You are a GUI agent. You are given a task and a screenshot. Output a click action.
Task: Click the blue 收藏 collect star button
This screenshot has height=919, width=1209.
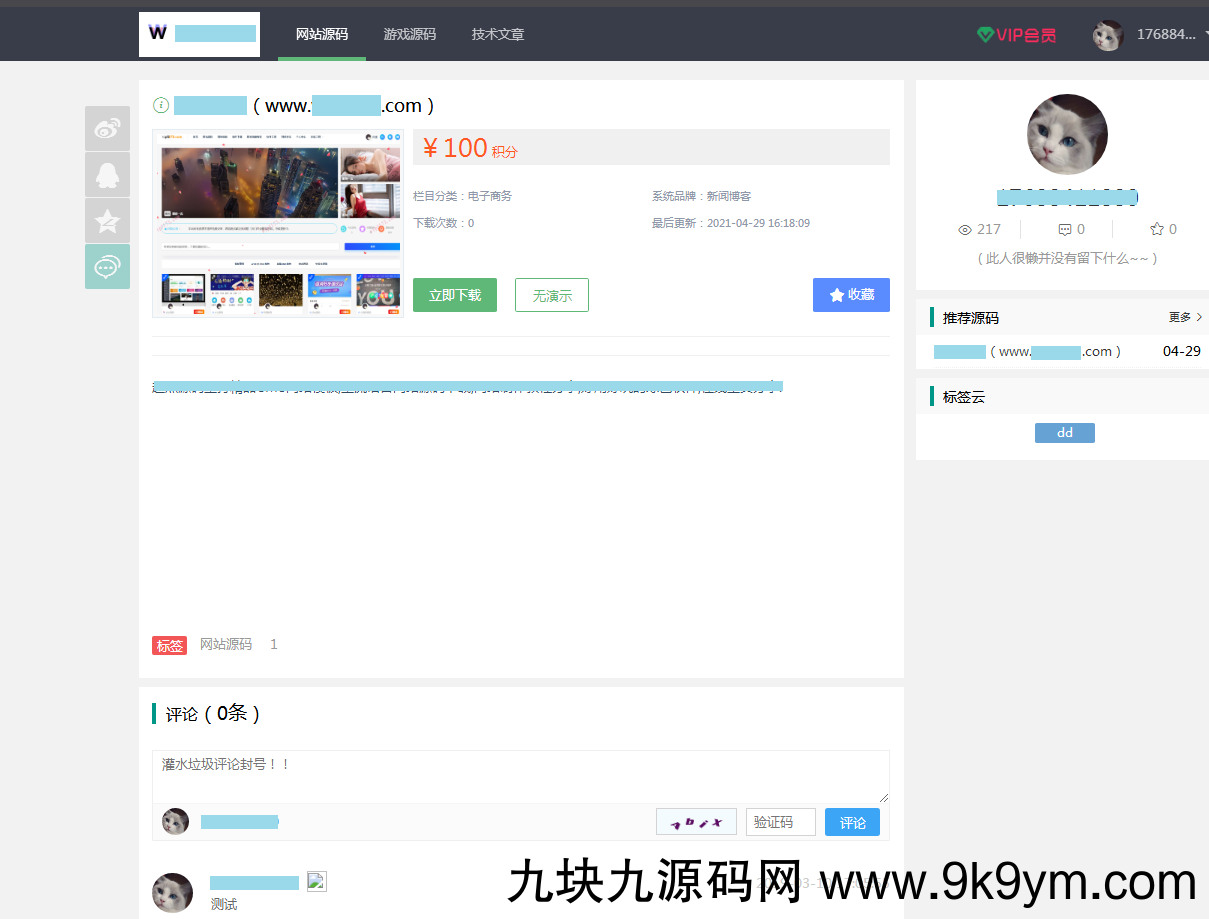(851, 294)
